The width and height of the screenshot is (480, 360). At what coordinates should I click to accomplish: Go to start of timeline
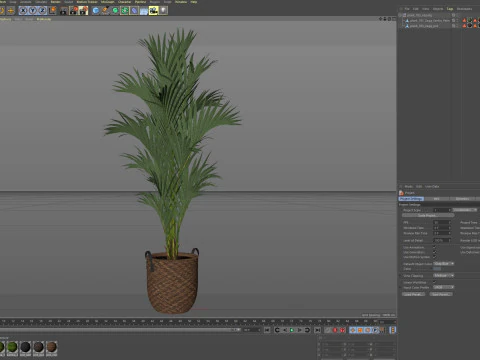267,330
